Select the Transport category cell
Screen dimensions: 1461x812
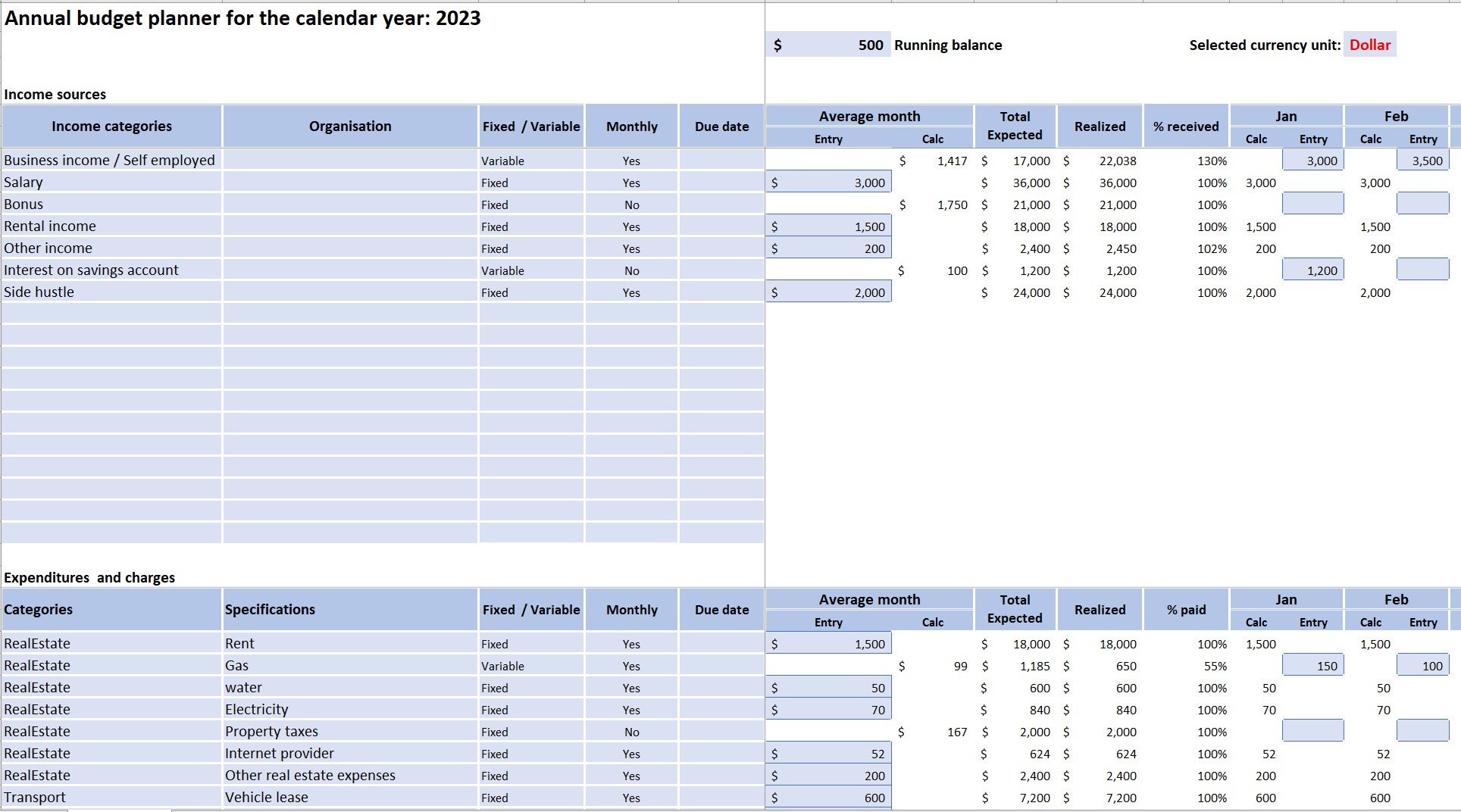click(x=111, y=797)
